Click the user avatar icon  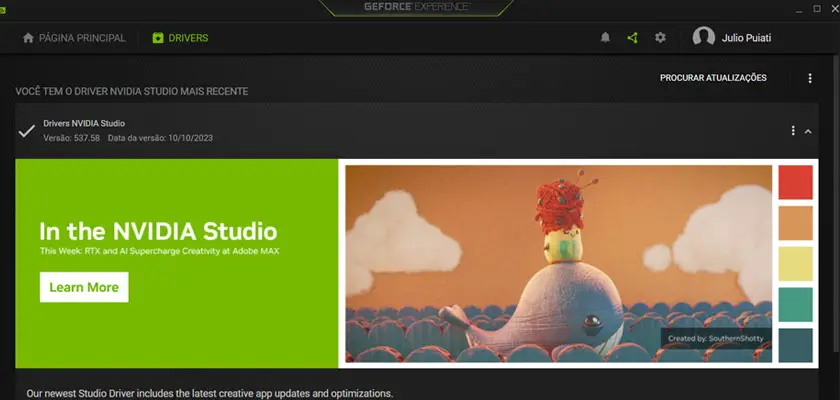coord(703,37)
